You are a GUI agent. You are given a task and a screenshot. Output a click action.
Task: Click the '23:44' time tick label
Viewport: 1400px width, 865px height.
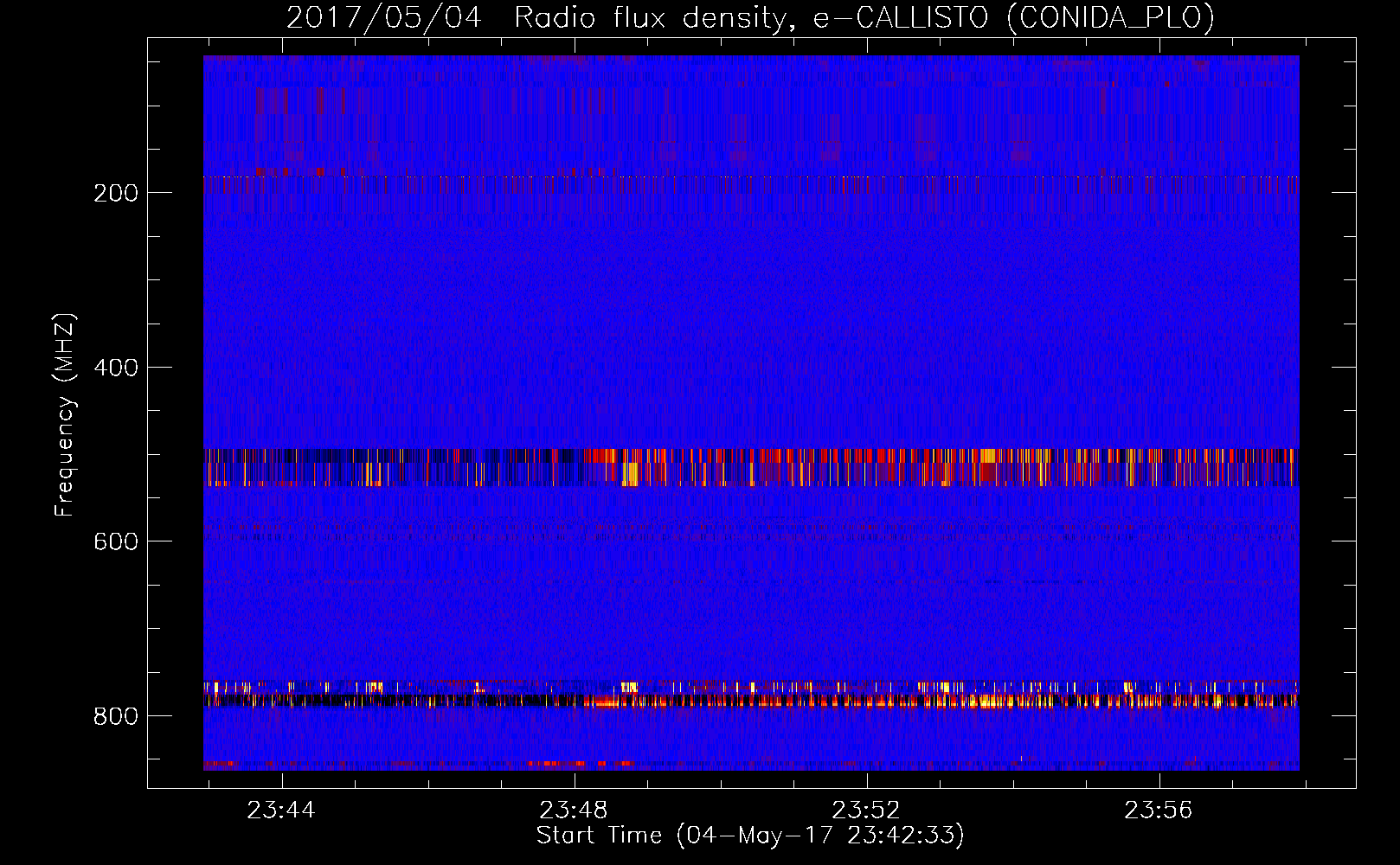[x=280, y=811]
